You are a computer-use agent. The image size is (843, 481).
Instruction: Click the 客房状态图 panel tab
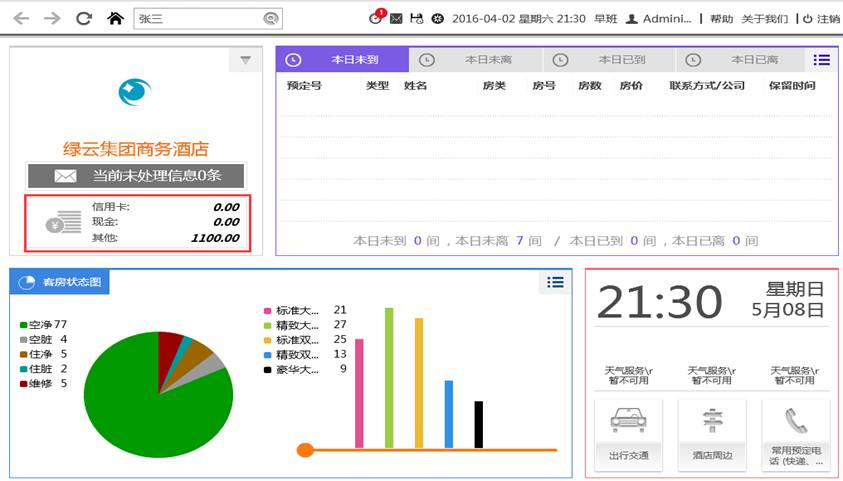point(60,282)
